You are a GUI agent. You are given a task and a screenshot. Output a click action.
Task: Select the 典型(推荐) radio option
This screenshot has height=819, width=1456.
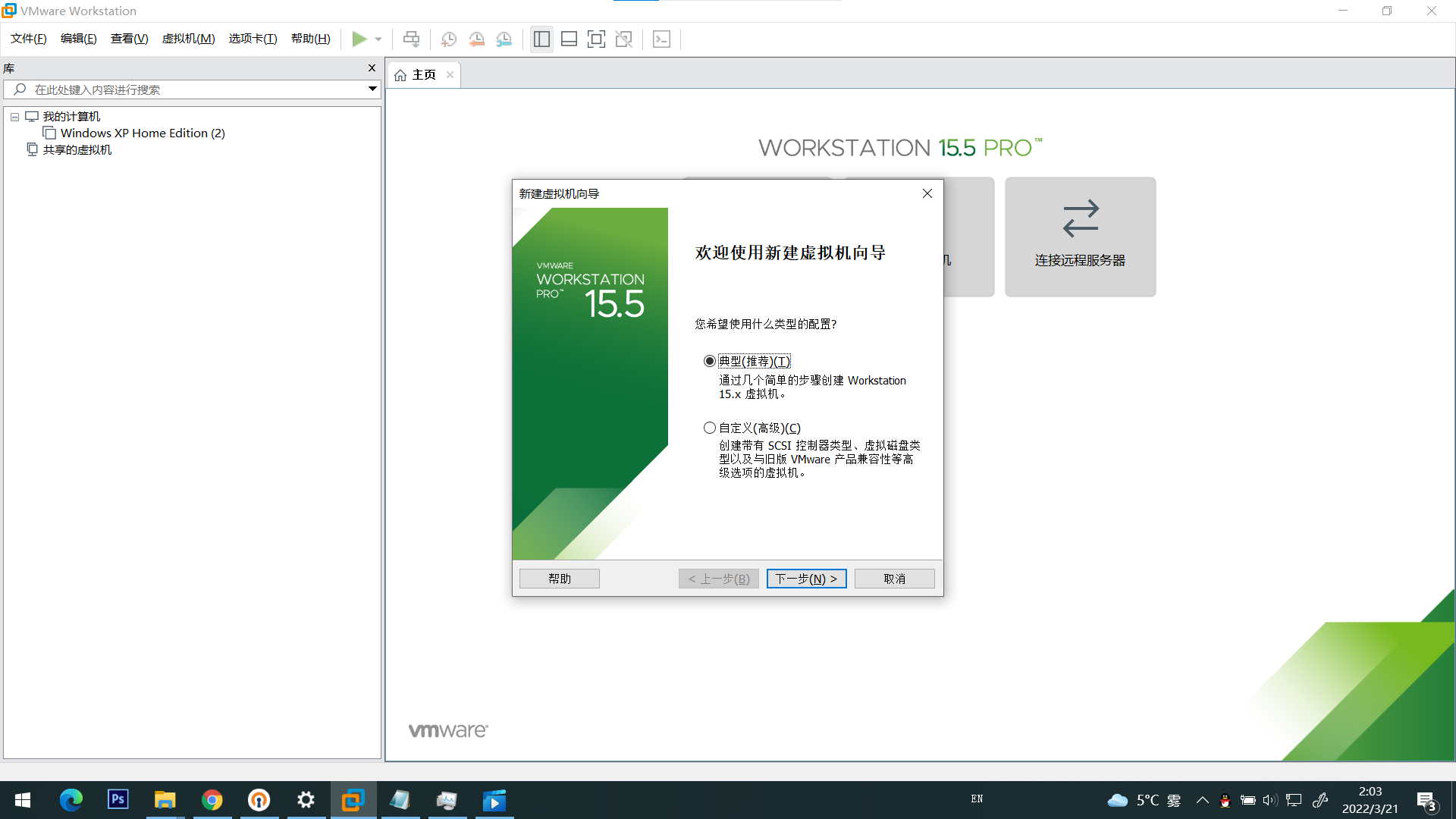coord(710,361)
